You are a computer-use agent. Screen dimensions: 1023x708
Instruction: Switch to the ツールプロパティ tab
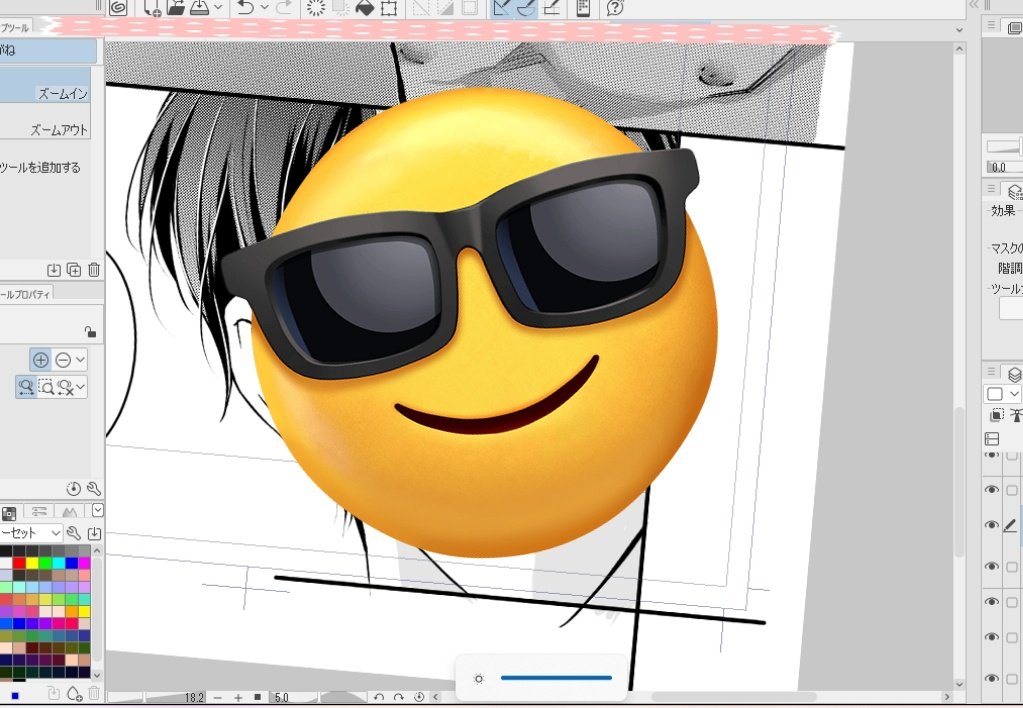coord(25,294)
